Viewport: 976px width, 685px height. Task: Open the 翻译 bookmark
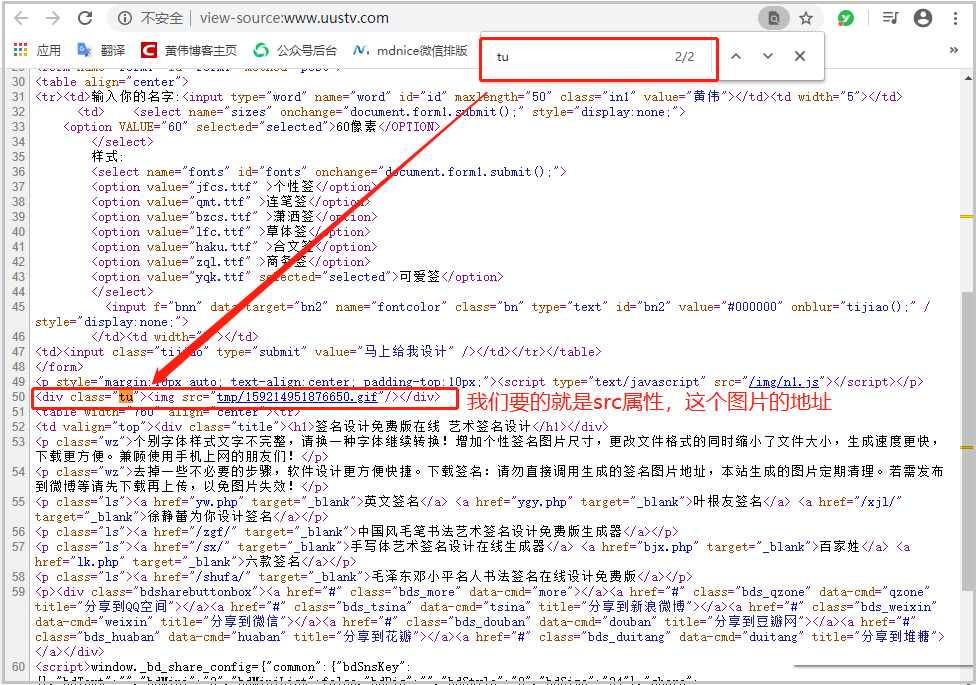coord(101,50)
